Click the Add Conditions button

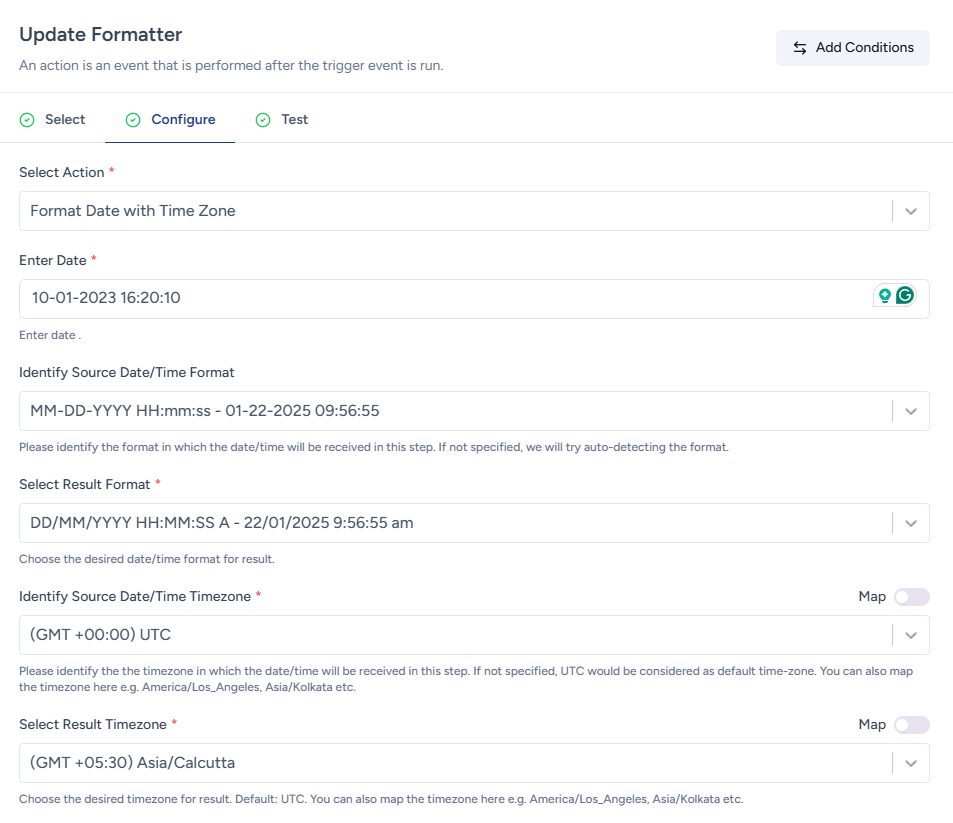852,48
